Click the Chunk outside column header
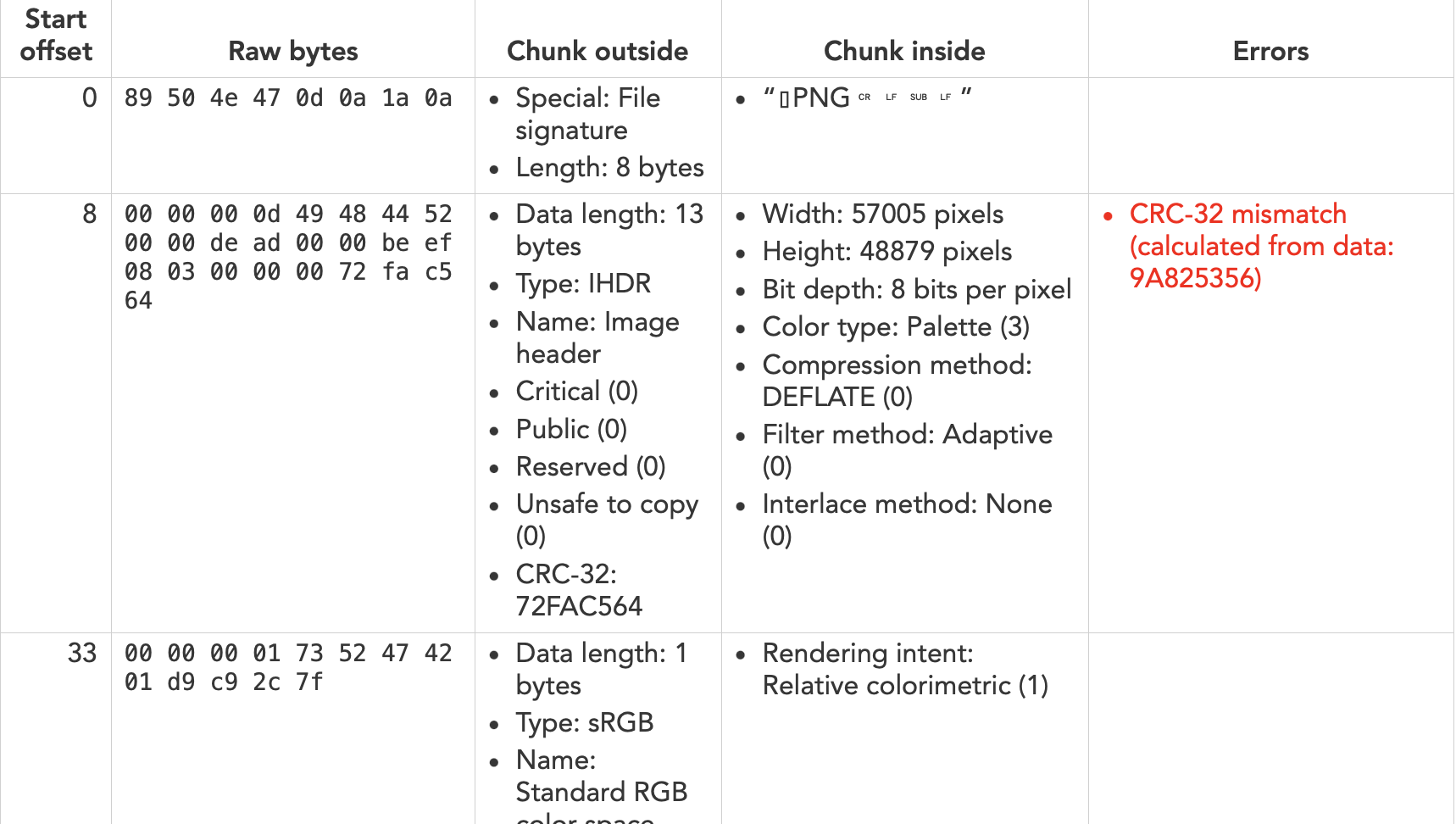The height and width of the screenshot is (824, 1456). [597, 51]
